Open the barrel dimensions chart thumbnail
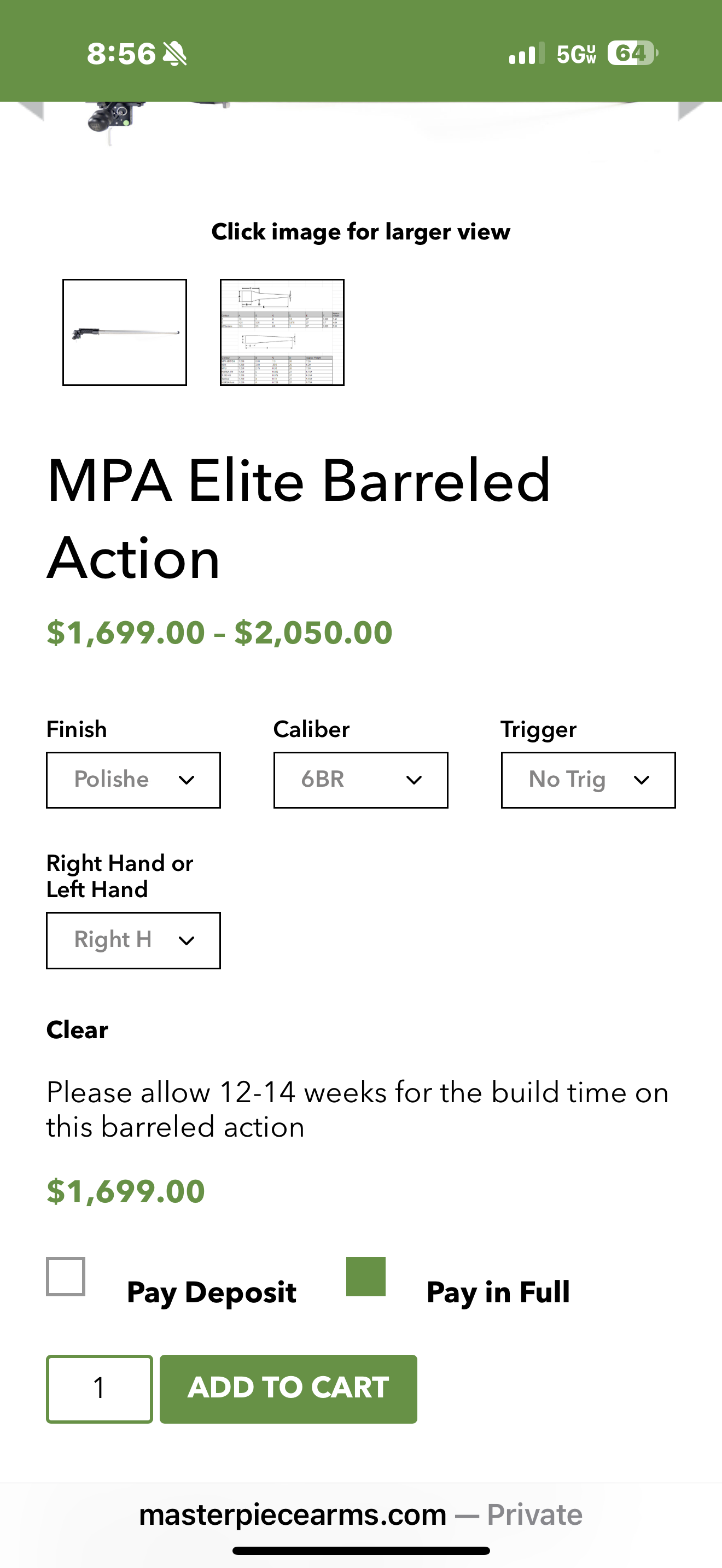722x1568 pixels. [282, 332]
